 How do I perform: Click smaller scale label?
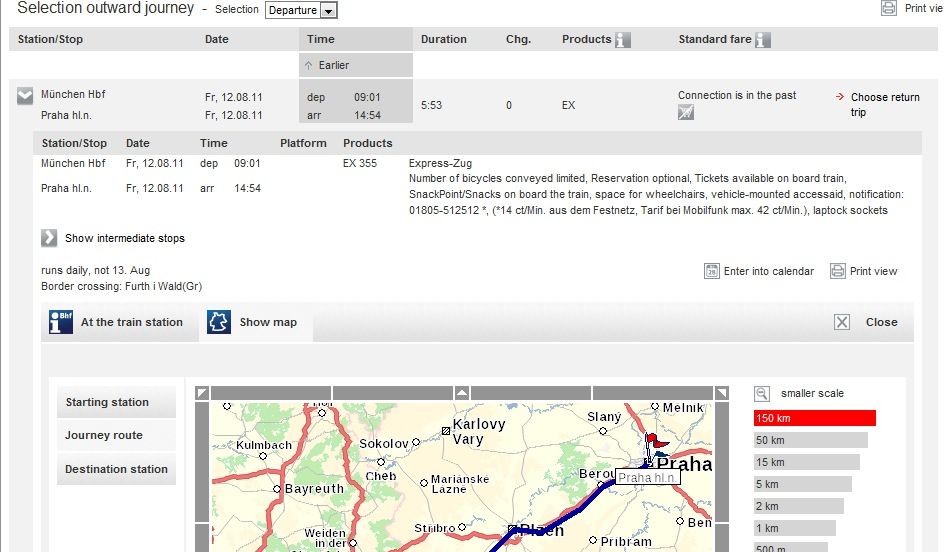(x=812, y=393)
